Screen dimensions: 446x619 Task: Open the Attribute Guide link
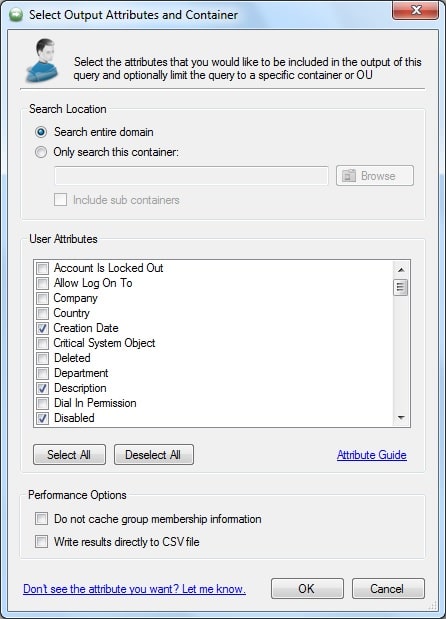click(x=371, y=455)
